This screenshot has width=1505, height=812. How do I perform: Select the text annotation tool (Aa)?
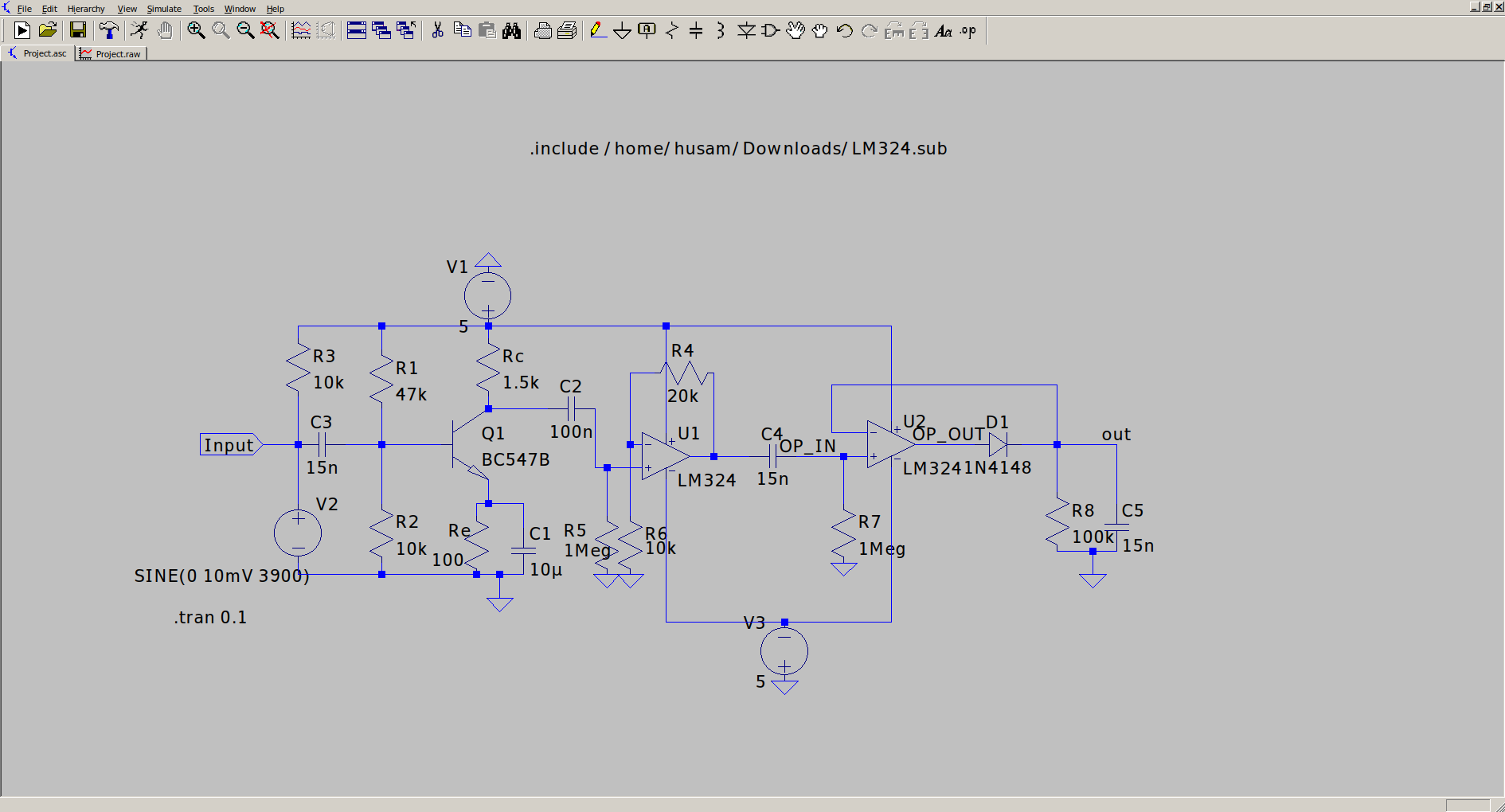[944, 32]
